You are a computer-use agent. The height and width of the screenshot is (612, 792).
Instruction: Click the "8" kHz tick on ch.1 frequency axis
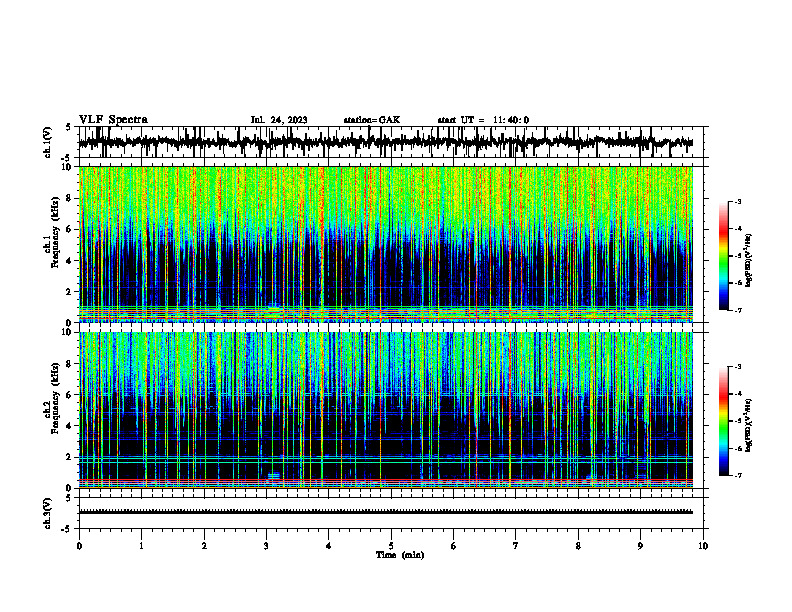click(70, 198)
